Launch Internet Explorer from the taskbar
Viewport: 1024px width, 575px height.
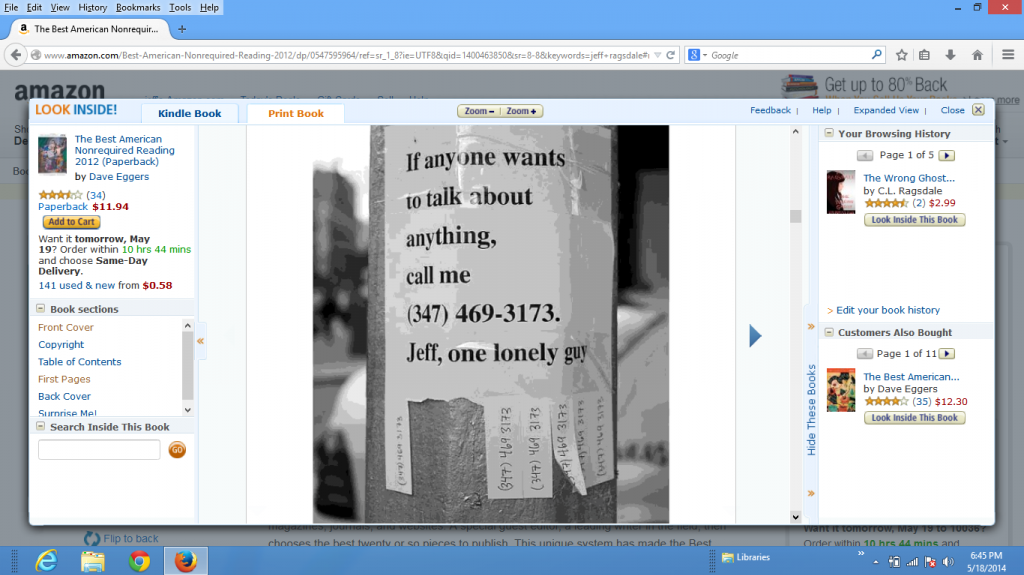tap(46, 559)
